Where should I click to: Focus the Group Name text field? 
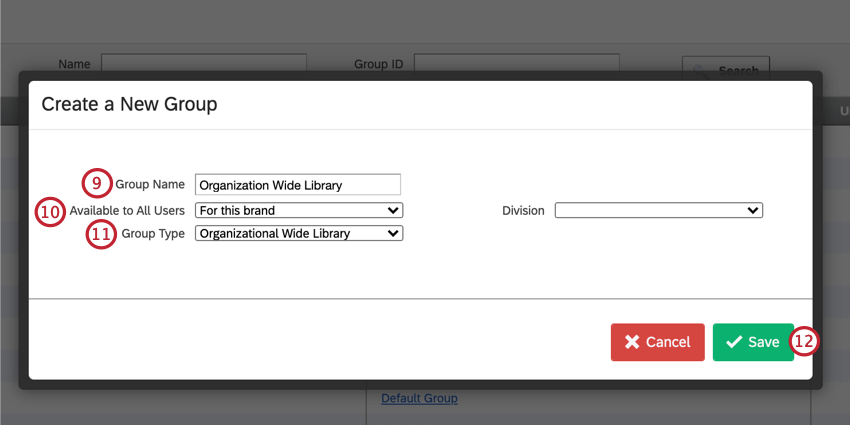coord(298,184)
